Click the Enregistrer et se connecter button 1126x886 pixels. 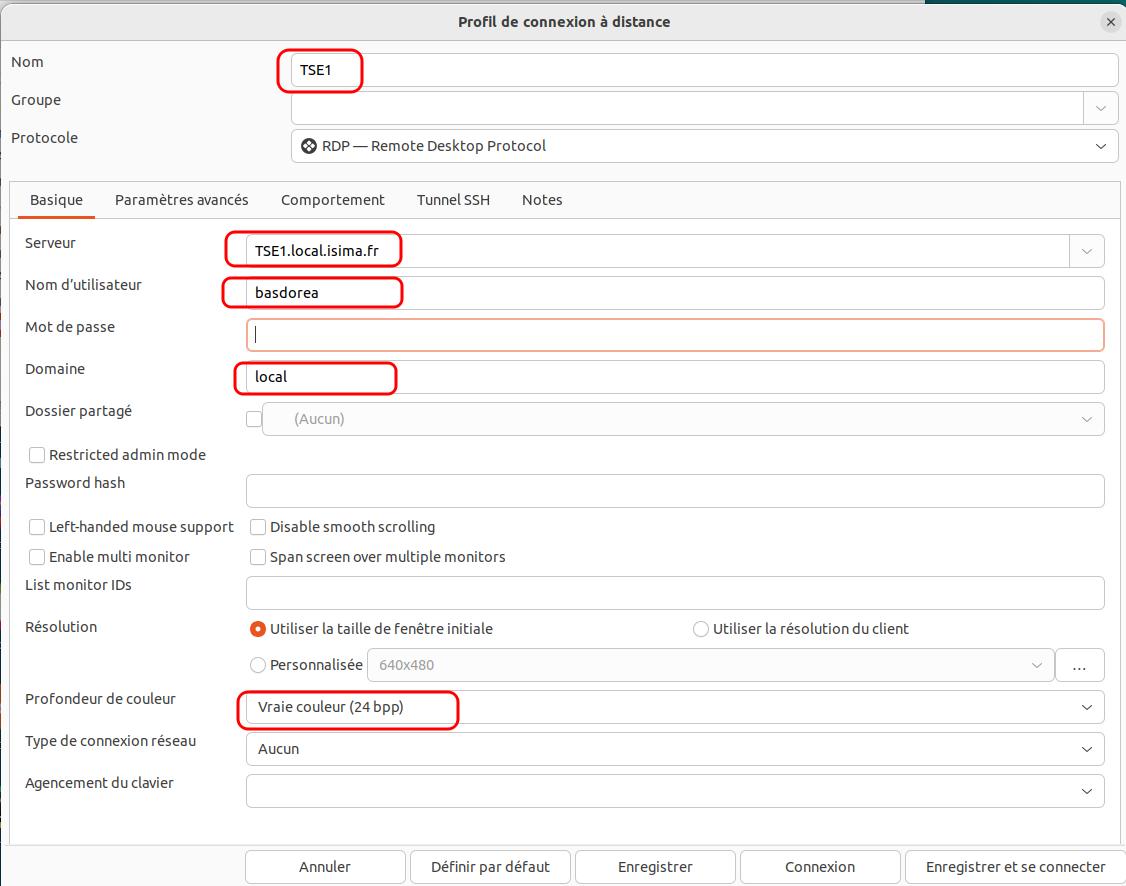(x=1015, y=867)
